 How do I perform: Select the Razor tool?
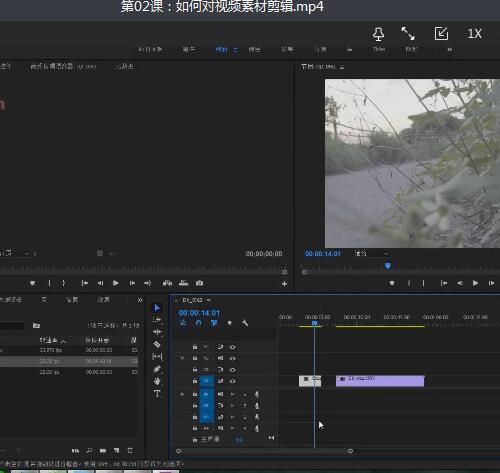point(157,344)
